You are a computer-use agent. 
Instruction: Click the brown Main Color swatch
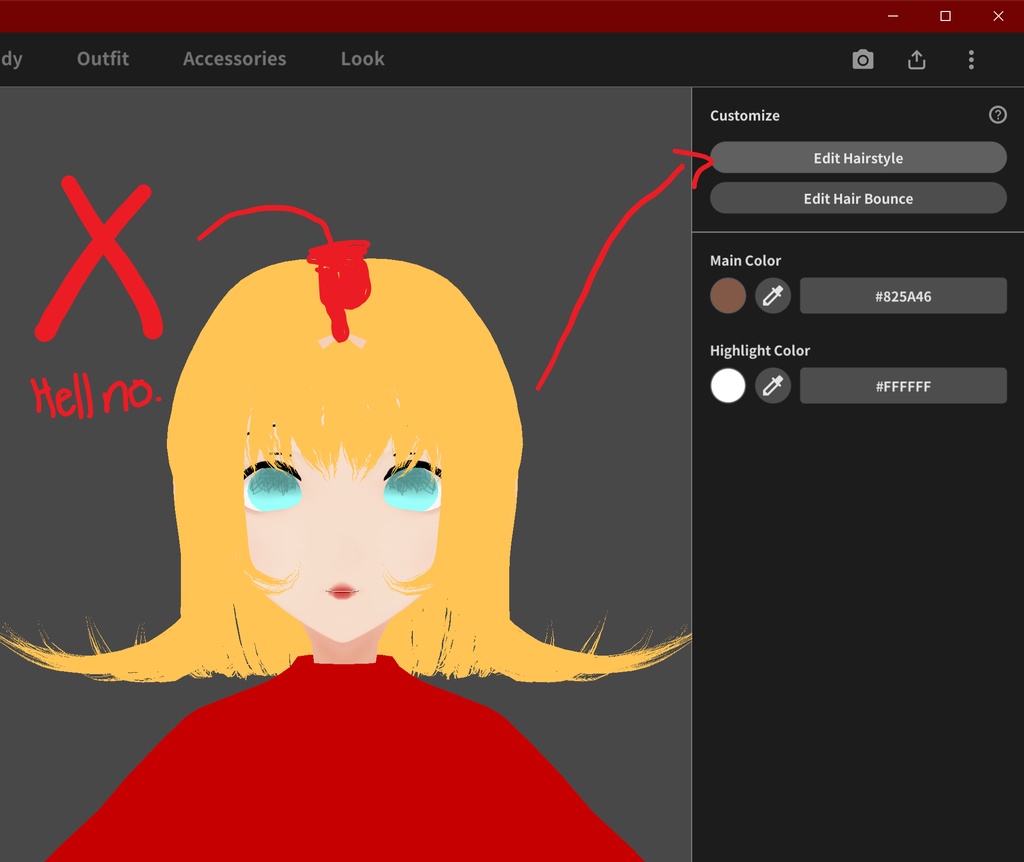[x=728, y=295]
